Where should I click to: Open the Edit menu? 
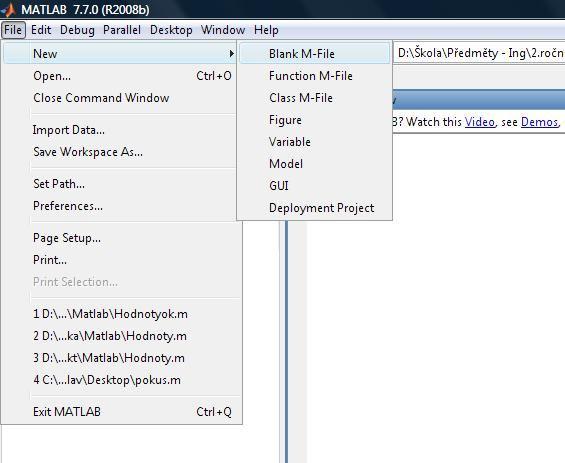41,30
